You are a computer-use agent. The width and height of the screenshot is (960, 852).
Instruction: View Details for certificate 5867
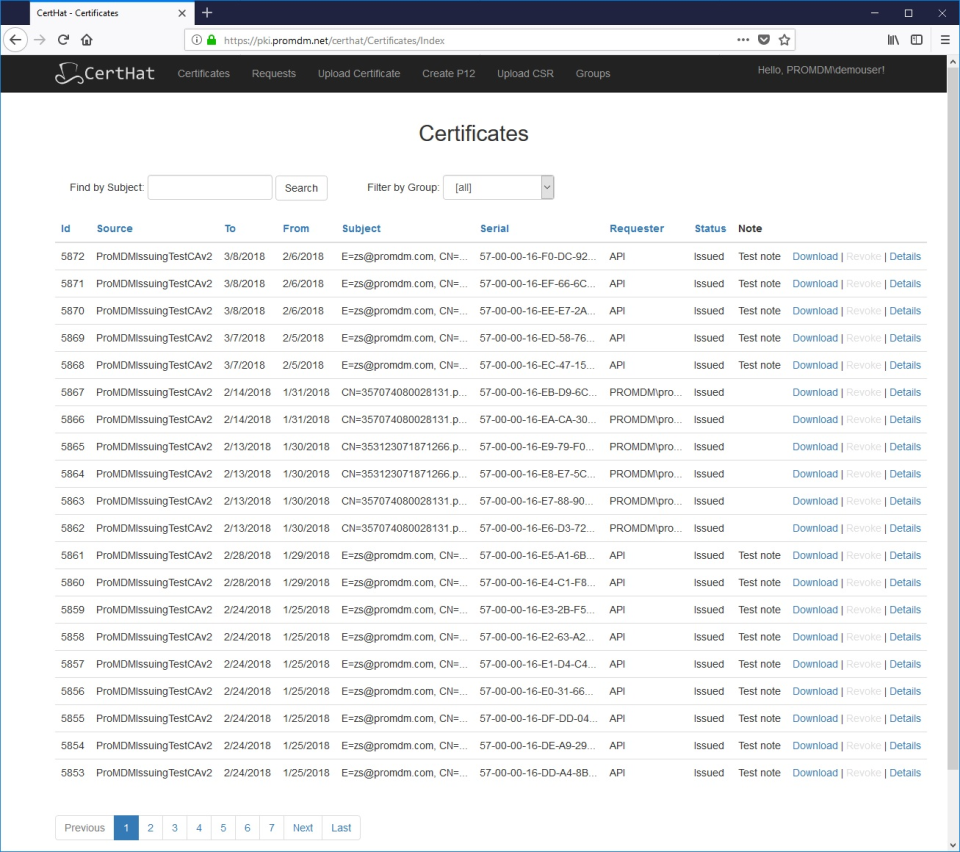click(x=905, y=392)
